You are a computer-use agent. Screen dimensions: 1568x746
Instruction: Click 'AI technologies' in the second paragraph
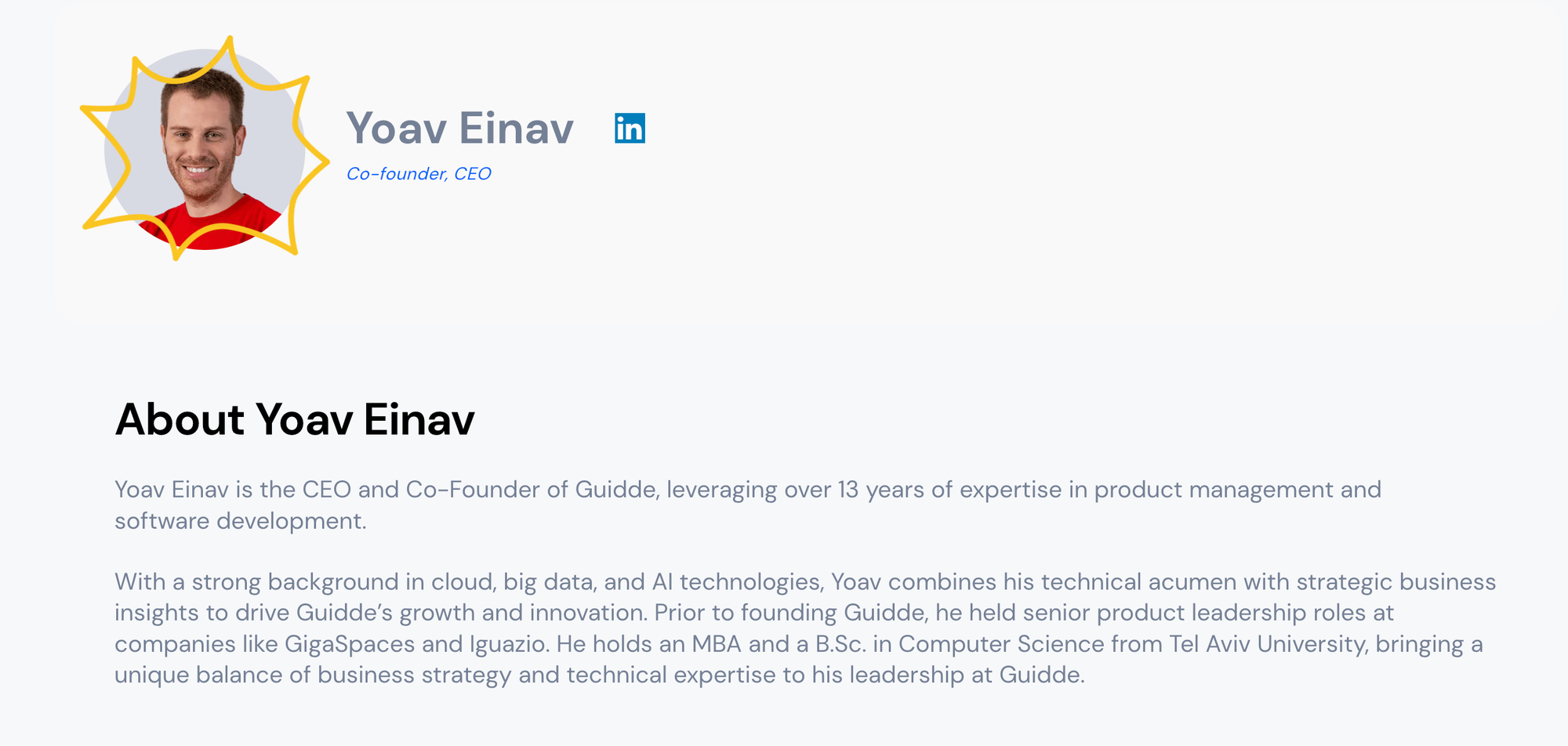tap(736, 582)
